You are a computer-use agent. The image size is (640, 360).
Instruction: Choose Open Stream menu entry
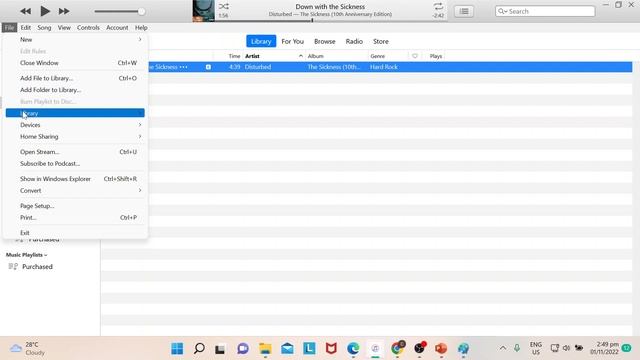coord(75,152)
